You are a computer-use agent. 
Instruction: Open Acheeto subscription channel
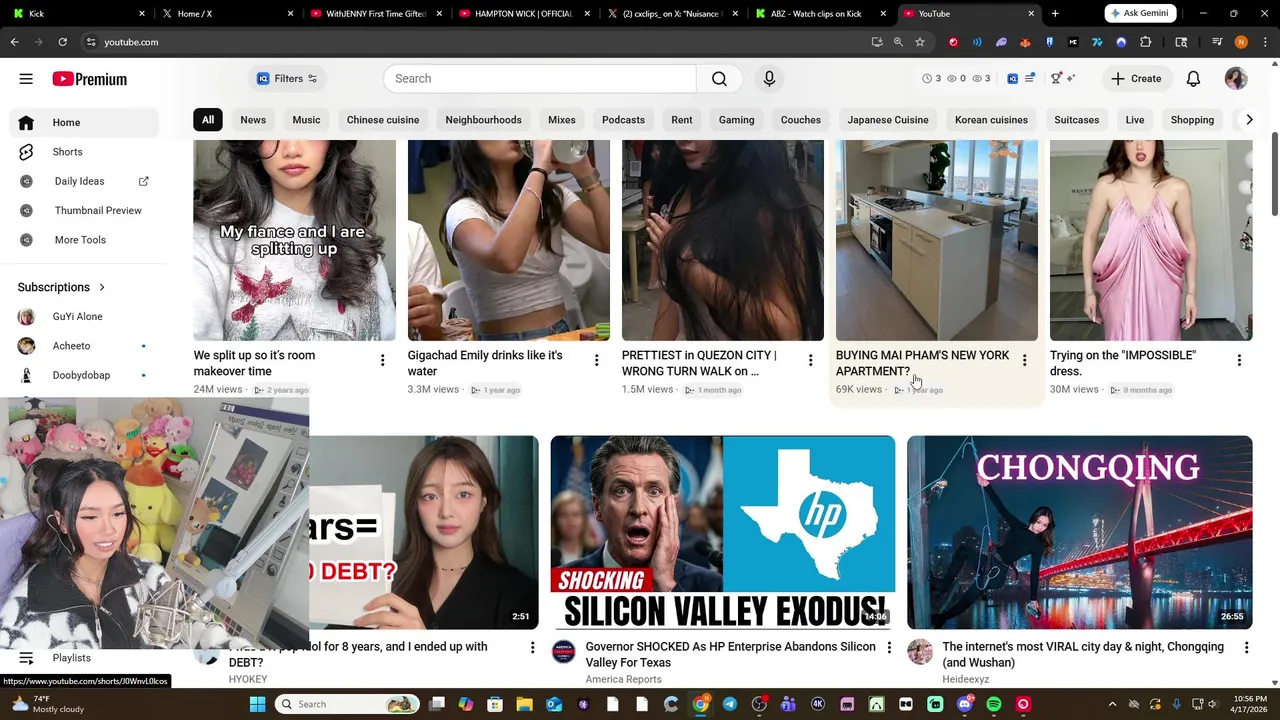[84, 346]
